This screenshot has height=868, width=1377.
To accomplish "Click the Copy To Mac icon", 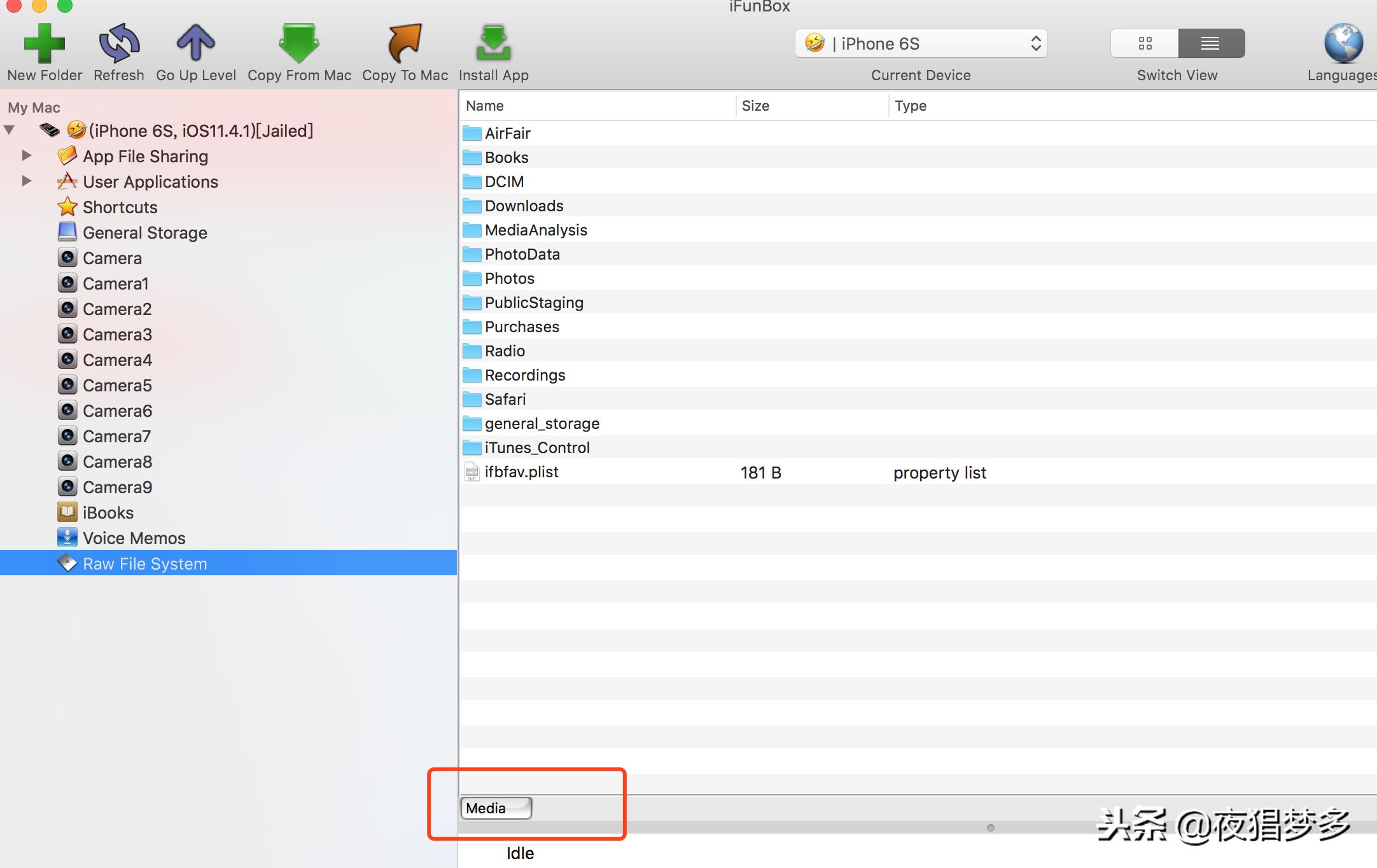I will (x=405, y=43).
